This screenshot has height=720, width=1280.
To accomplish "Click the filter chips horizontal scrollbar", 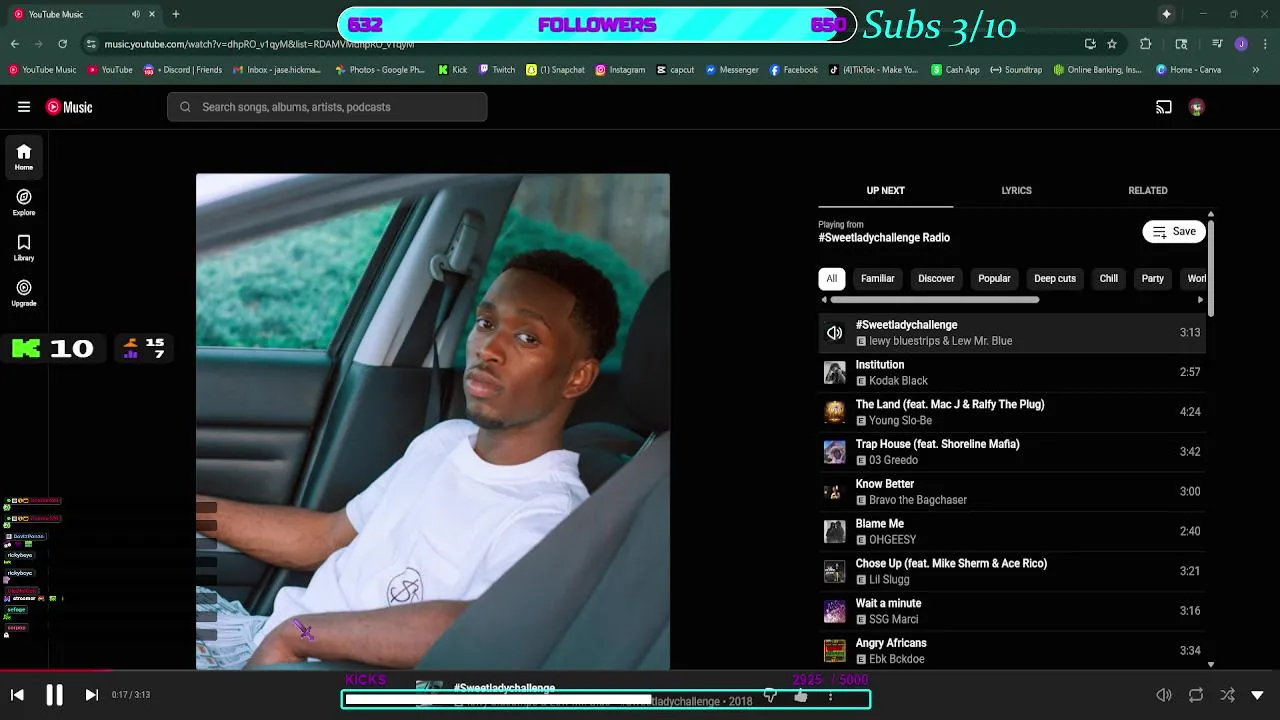I will click(934, 300).
